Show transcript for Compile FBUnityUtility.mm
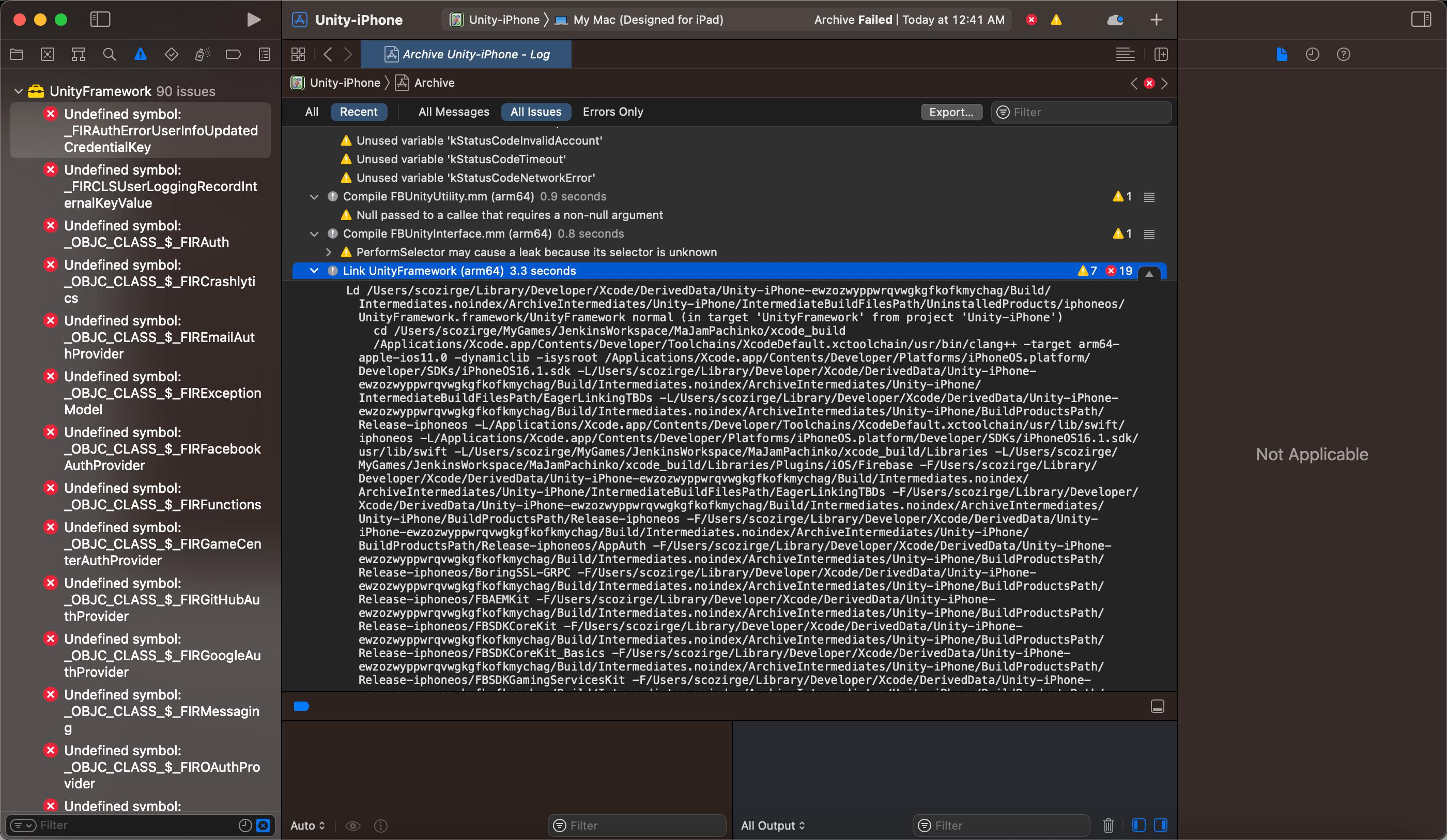 click(1149, 197)
